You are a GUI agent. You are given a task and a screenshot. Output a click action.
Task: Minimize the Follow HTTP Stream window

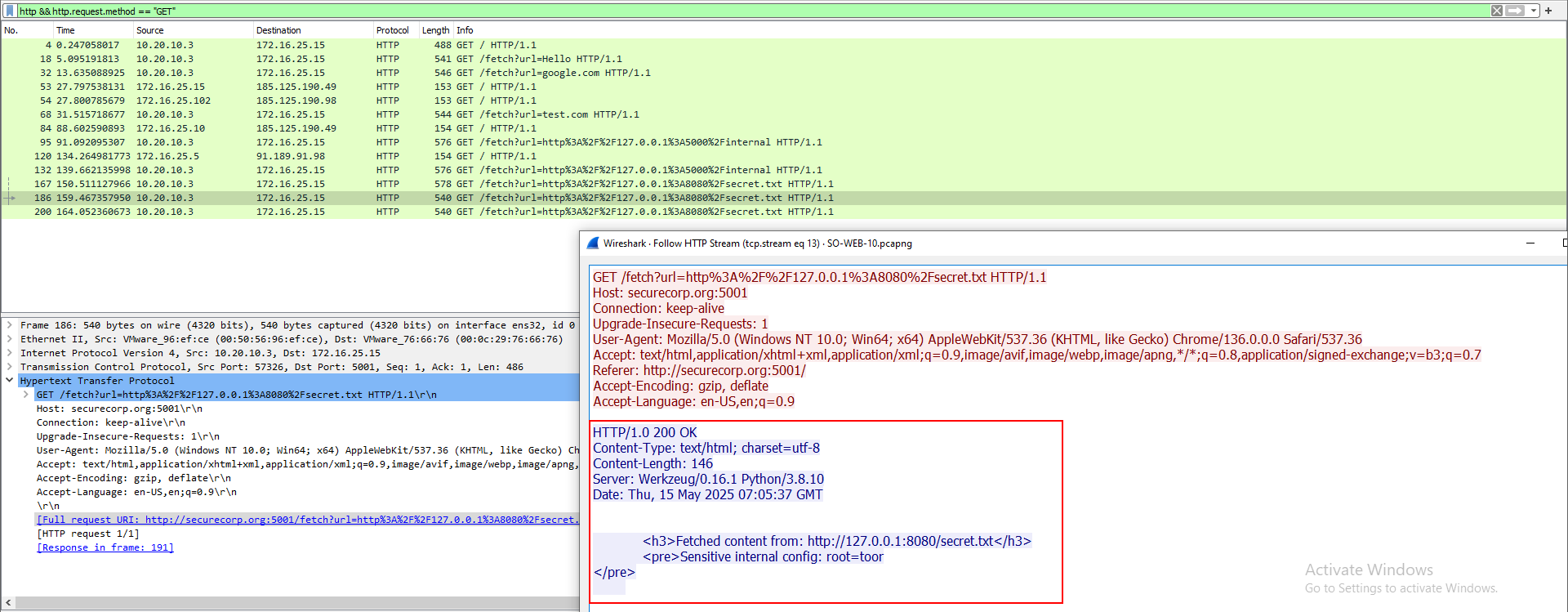coord(1530,243)
